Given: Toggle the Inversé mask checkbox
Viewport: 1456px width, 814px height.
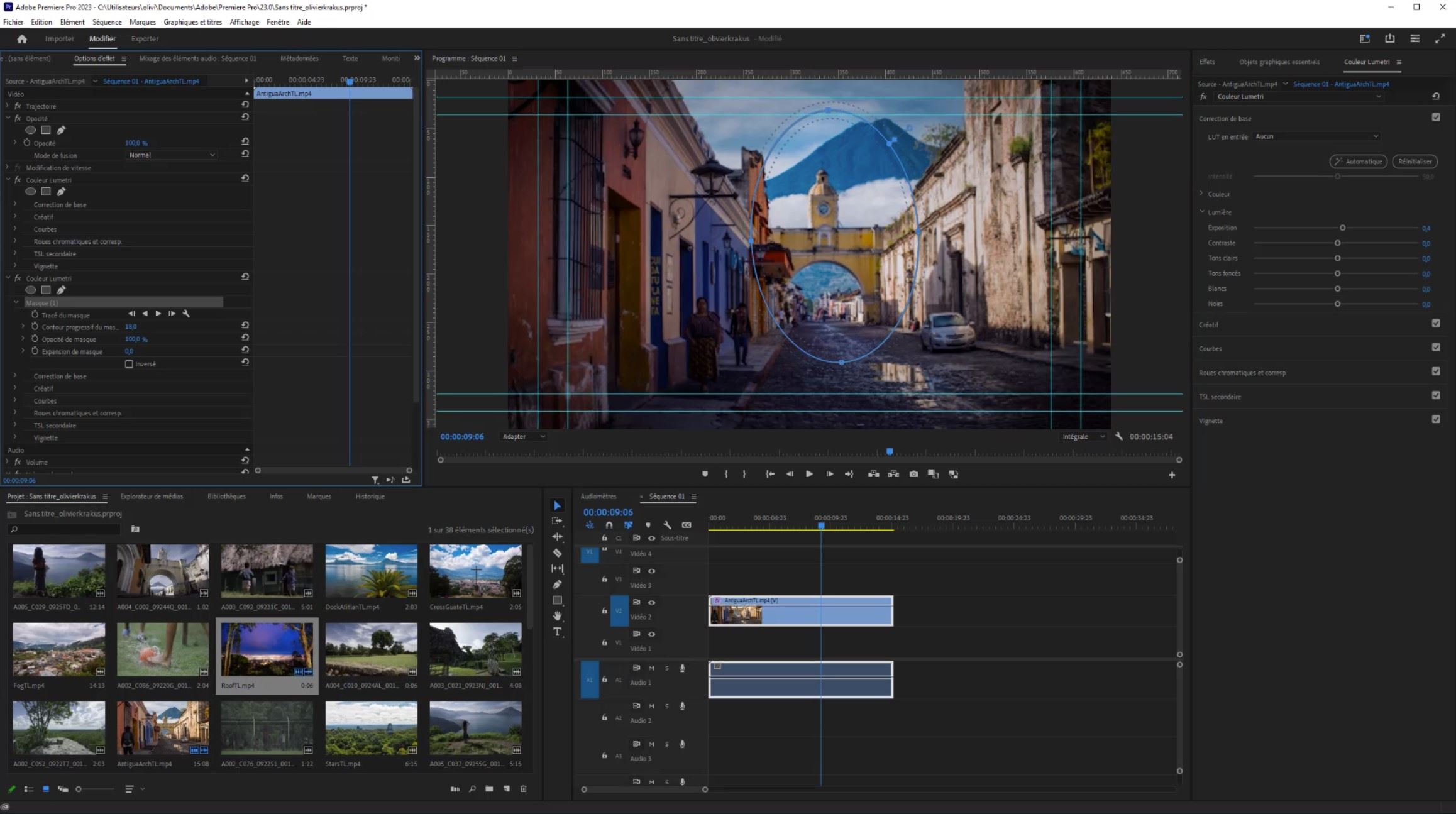Looking at the screenshot, I should click(x=129, y=364).
